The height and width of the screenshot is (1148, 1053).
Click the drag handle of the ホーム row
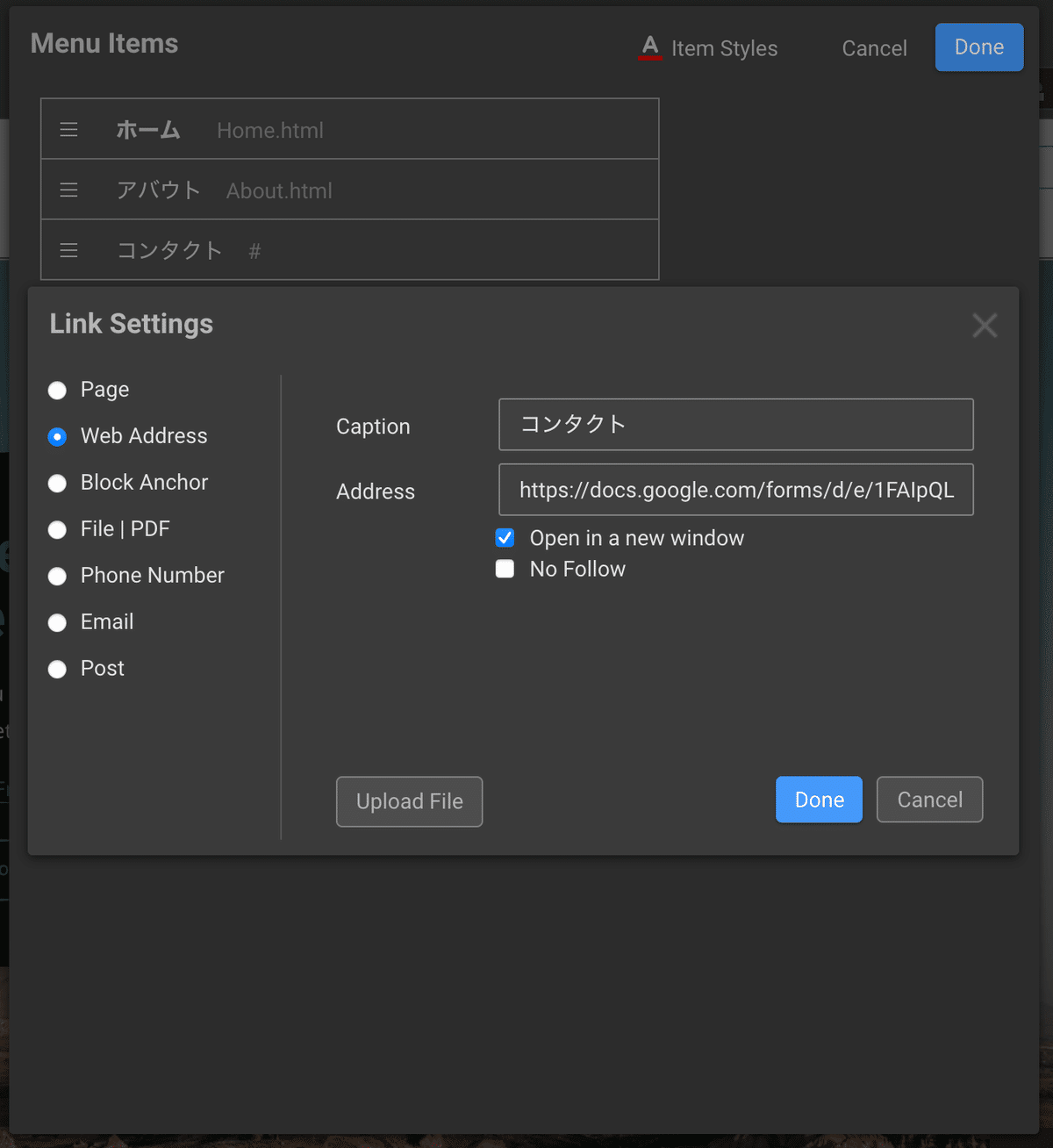tap(68, 130)
